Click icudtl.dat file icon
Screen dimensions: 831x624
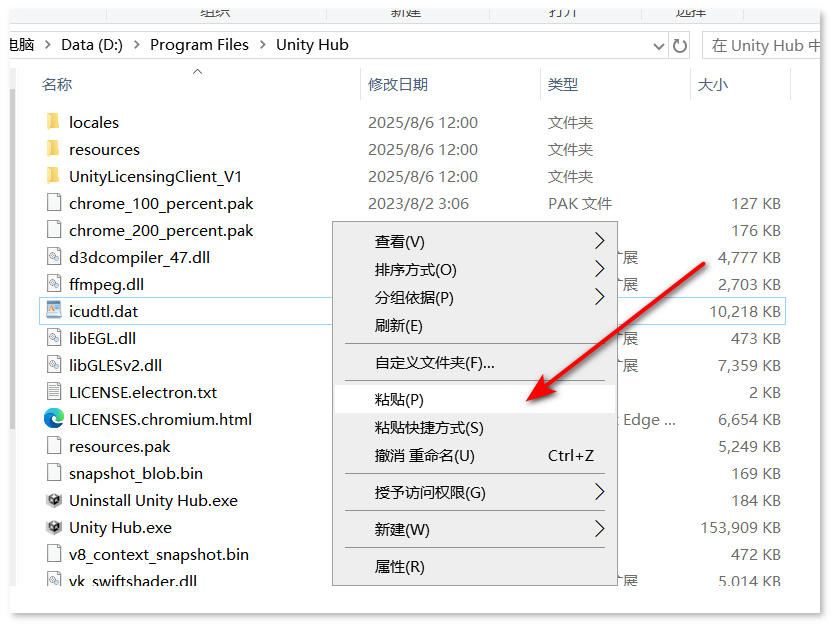[54, 310]
